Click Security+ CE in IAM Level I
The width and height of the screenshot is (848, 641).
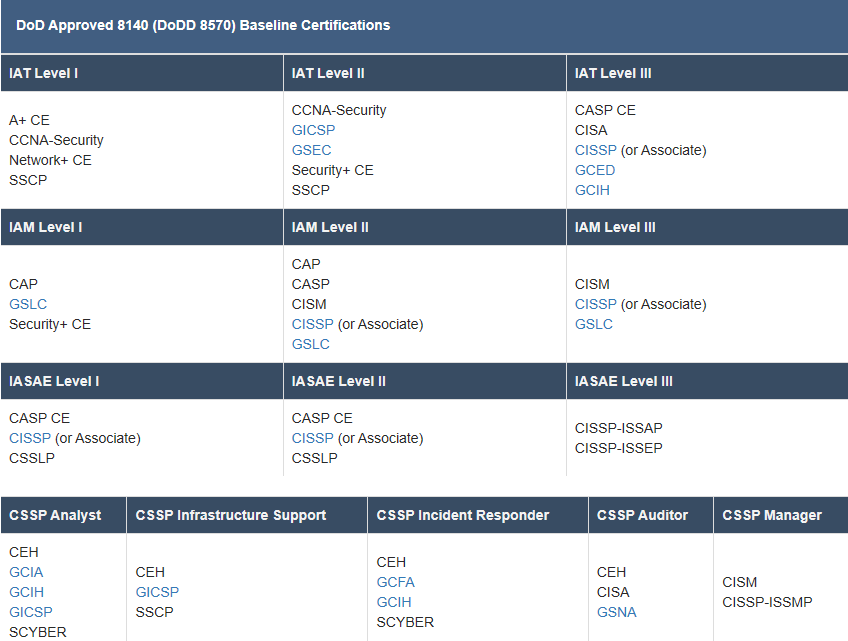pyautogui.click(x=50, y=325)
